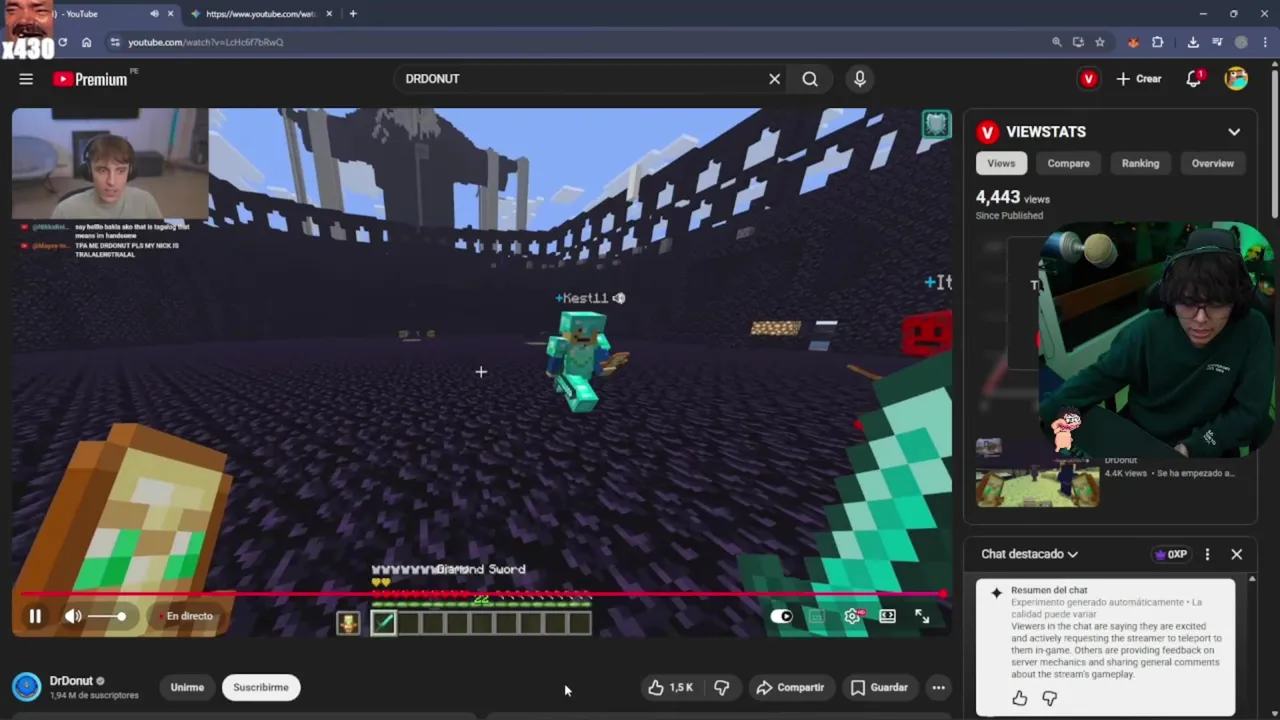Close the live chat panel
Viewport: 1280px width, 720px height.
(x=1236, y=554)
